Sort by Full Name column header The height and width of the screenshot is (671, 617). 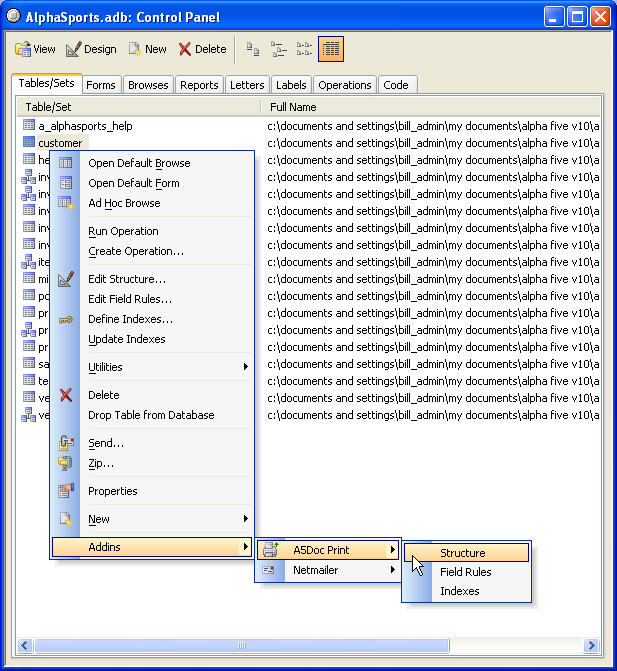pyautogui.click(x=430, y=107)
